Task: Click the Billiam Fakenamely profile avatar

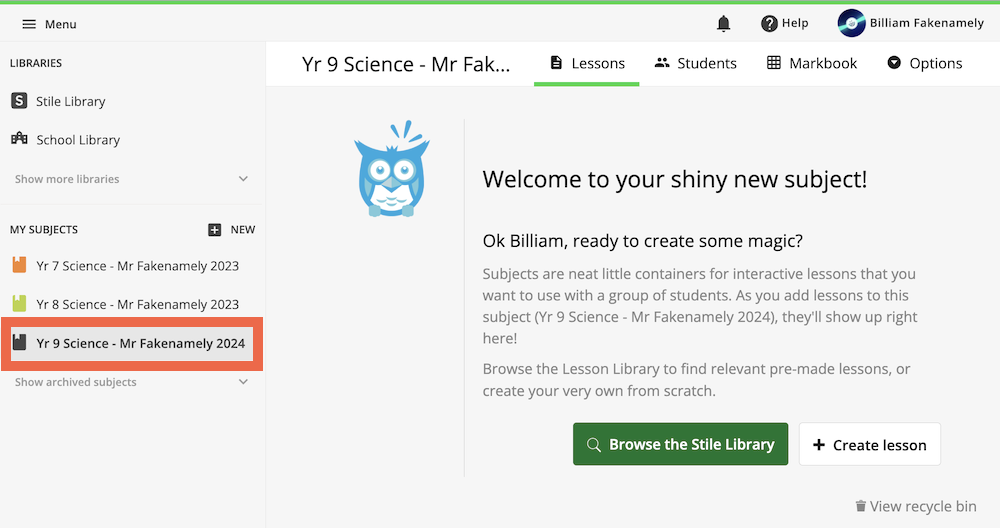Action: (851, 23)
